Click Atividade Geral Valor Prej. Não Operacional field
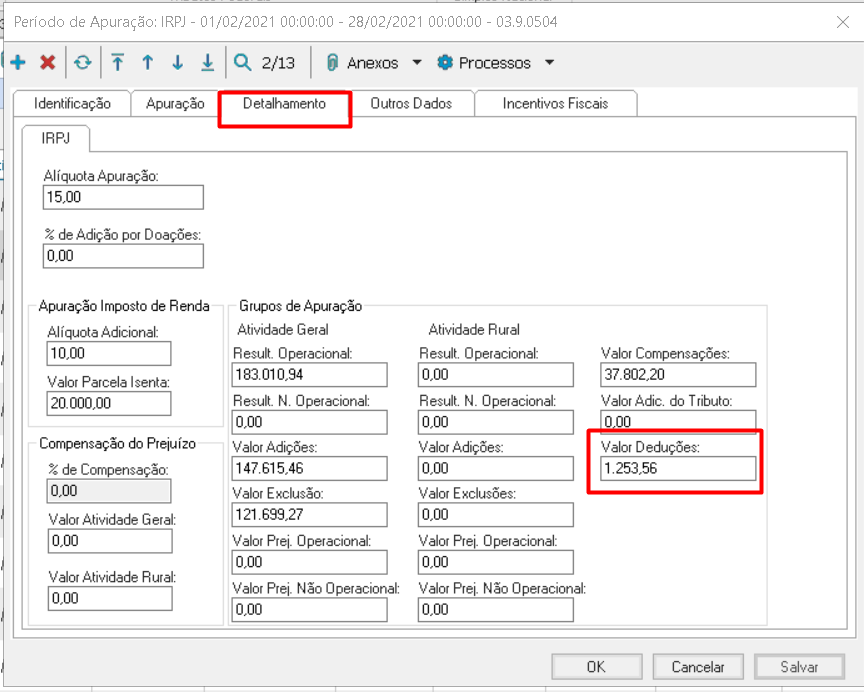The height and width of the screenshot is (692, 864). [310, 609]
